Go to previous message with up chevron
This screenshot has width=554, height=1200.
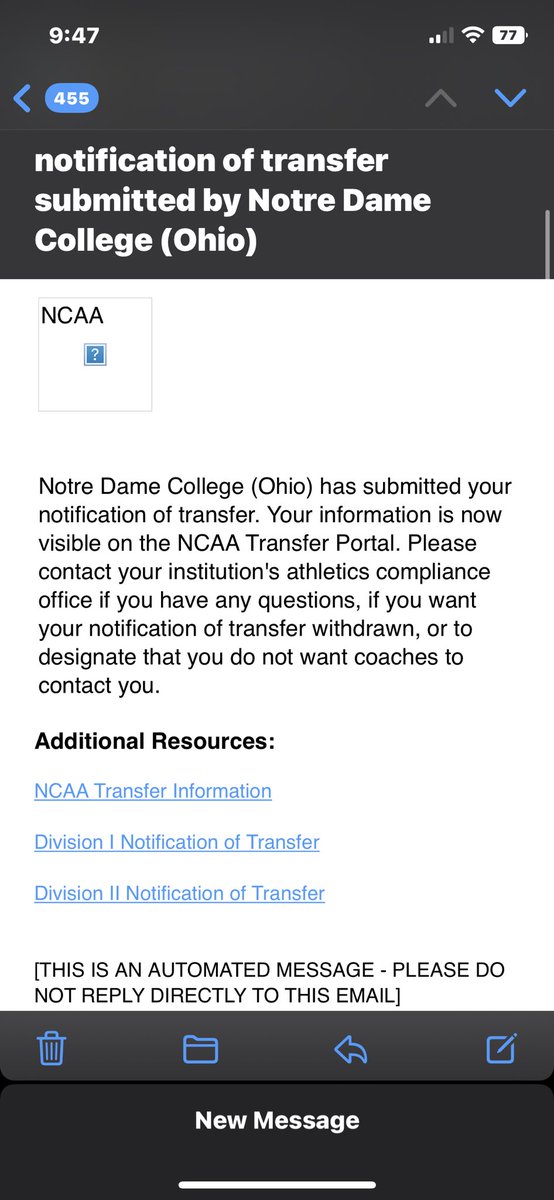point(441,98)
